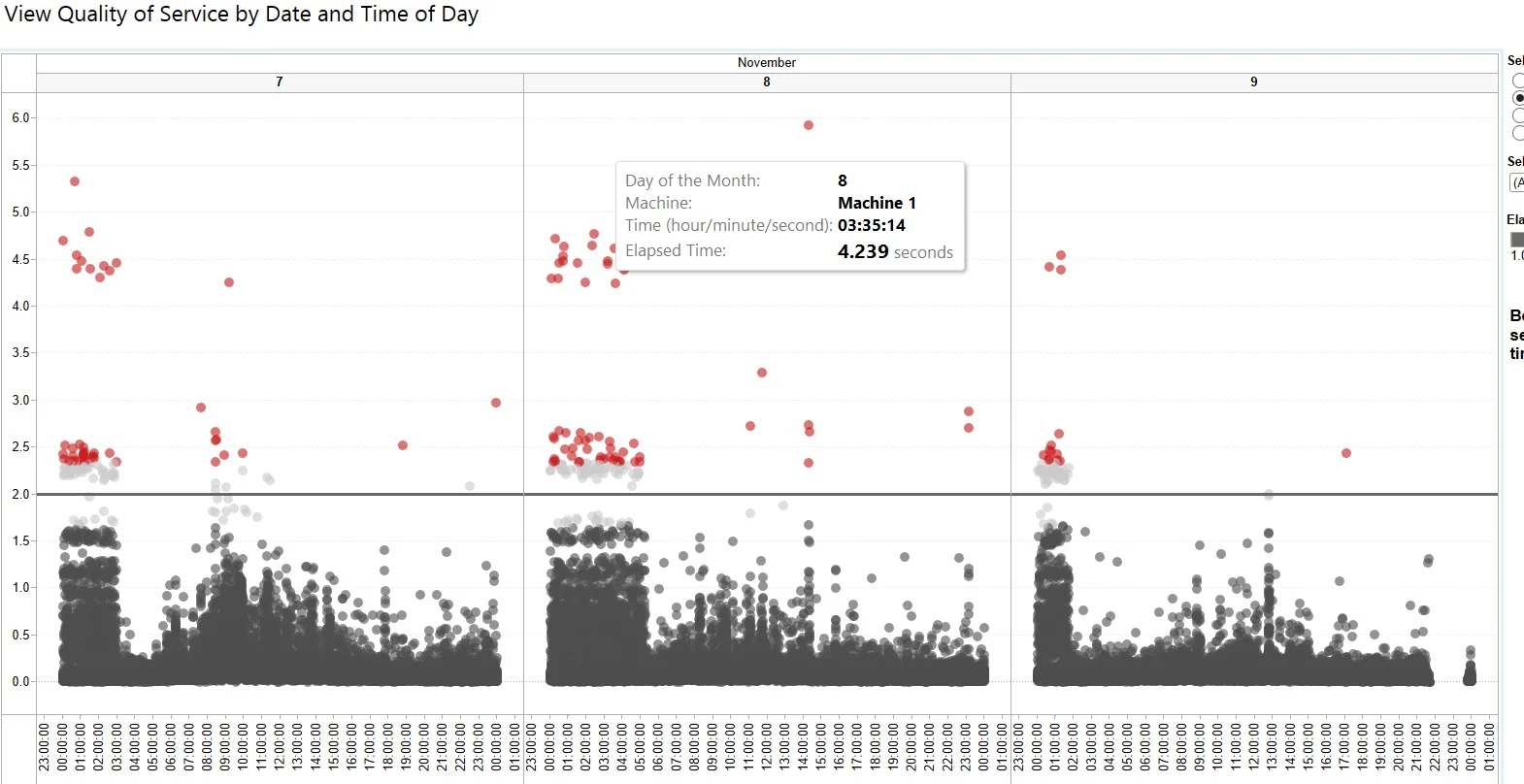The image size is (1524, 784).
Task: Choose the unselected radio option directly below the selected one
Action: click(x=1518, y=115)
